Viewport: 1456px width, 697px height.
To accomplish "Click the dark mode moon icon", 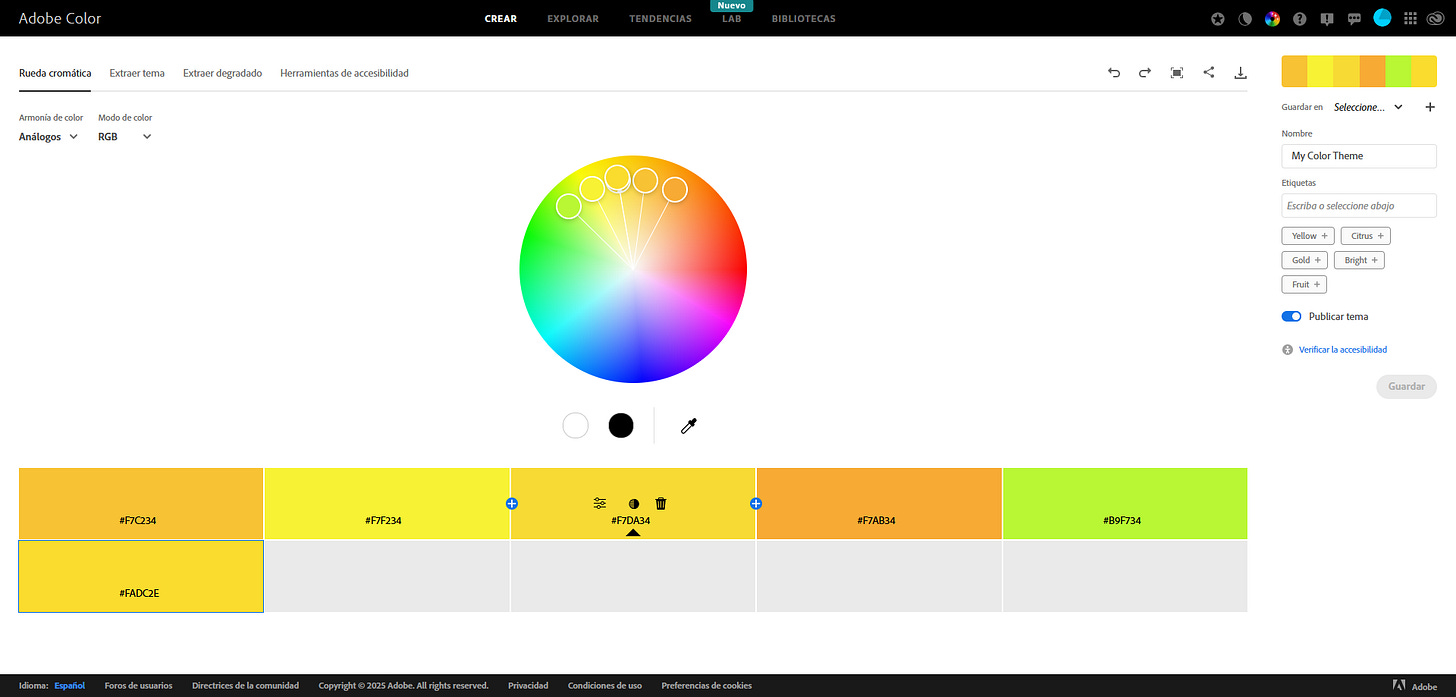I will (1245, 18).
